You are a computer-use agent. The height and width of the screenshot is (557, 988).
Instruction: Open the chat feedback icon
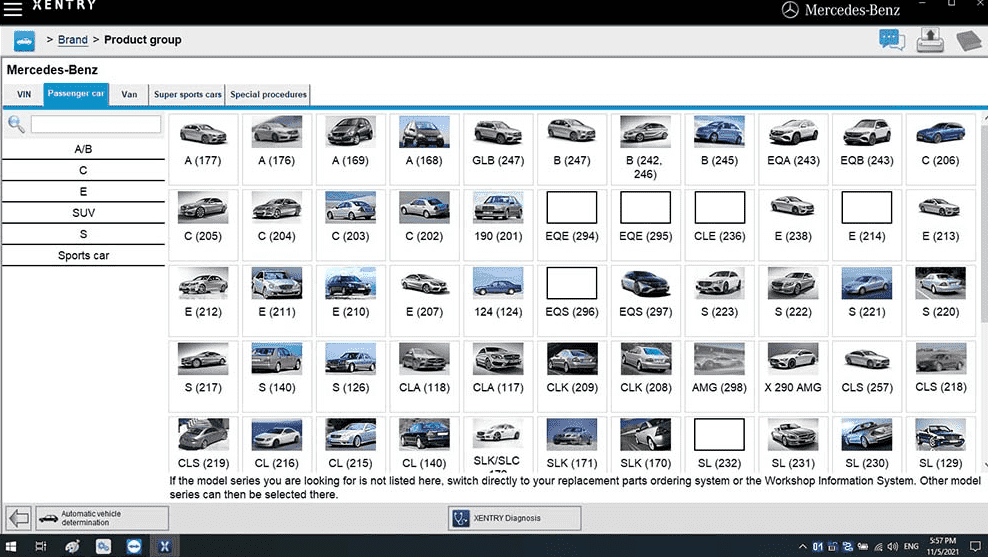[892, 40]
